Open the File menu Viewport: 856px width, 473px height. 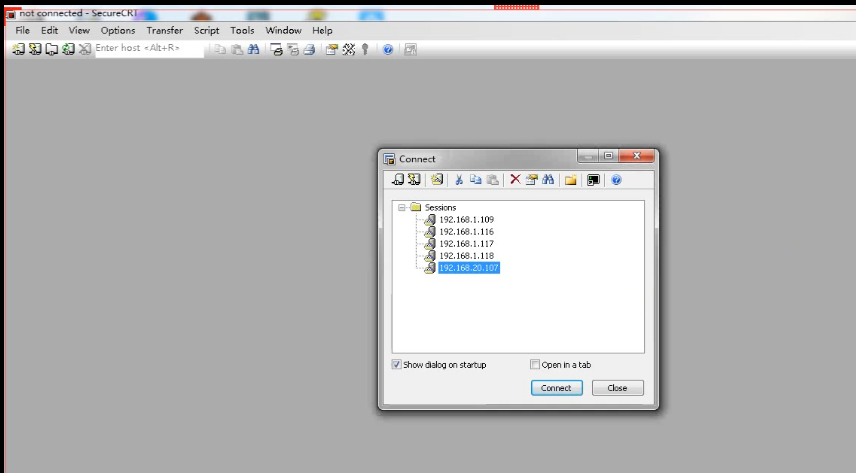(22, 31)
